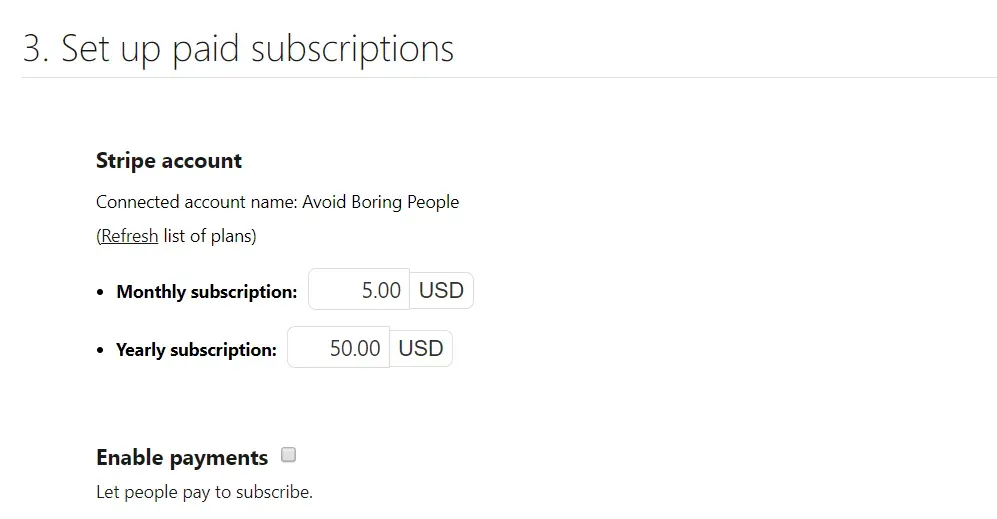Screen dimensions: 997x519
Task: Click the USD label beside yearly price
Action: pos(421,348)
